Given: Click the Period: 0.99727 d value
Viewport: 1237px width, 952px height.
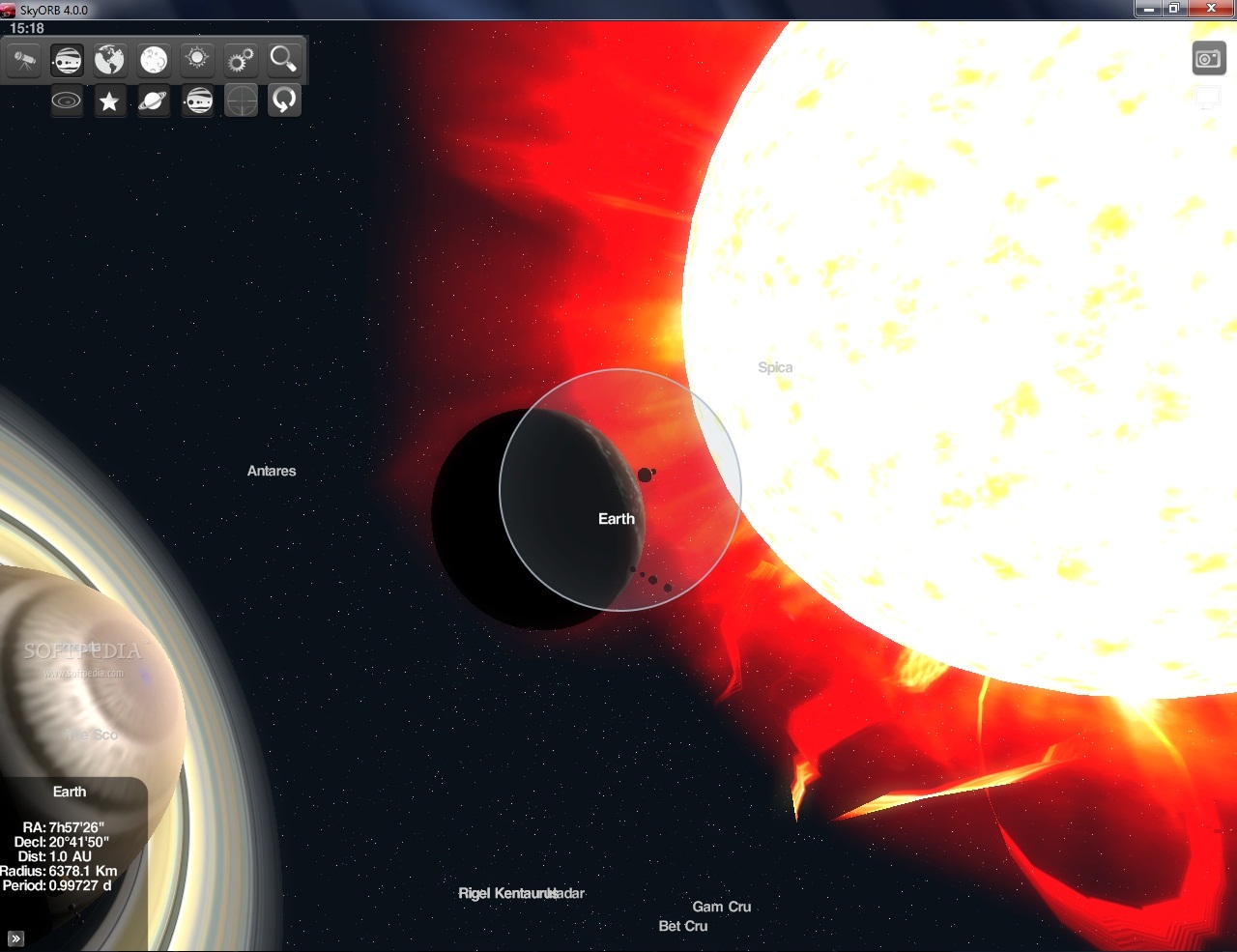Looking at the screenshot, I should 57,885.
